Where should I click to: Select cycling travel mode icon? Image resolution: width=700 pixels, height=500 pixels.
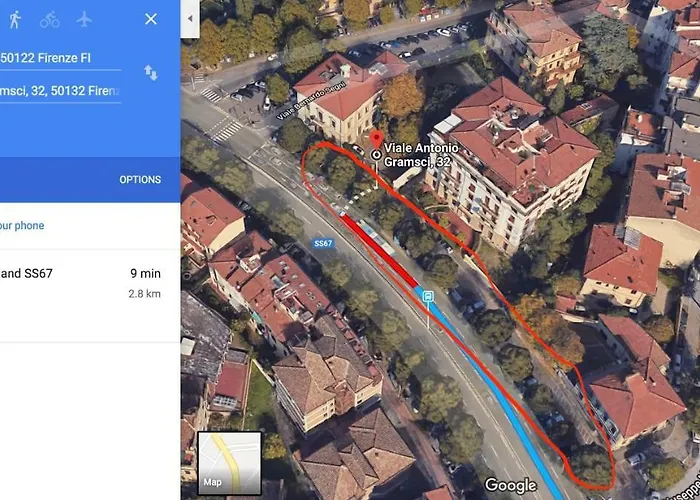tap(50, 20)
